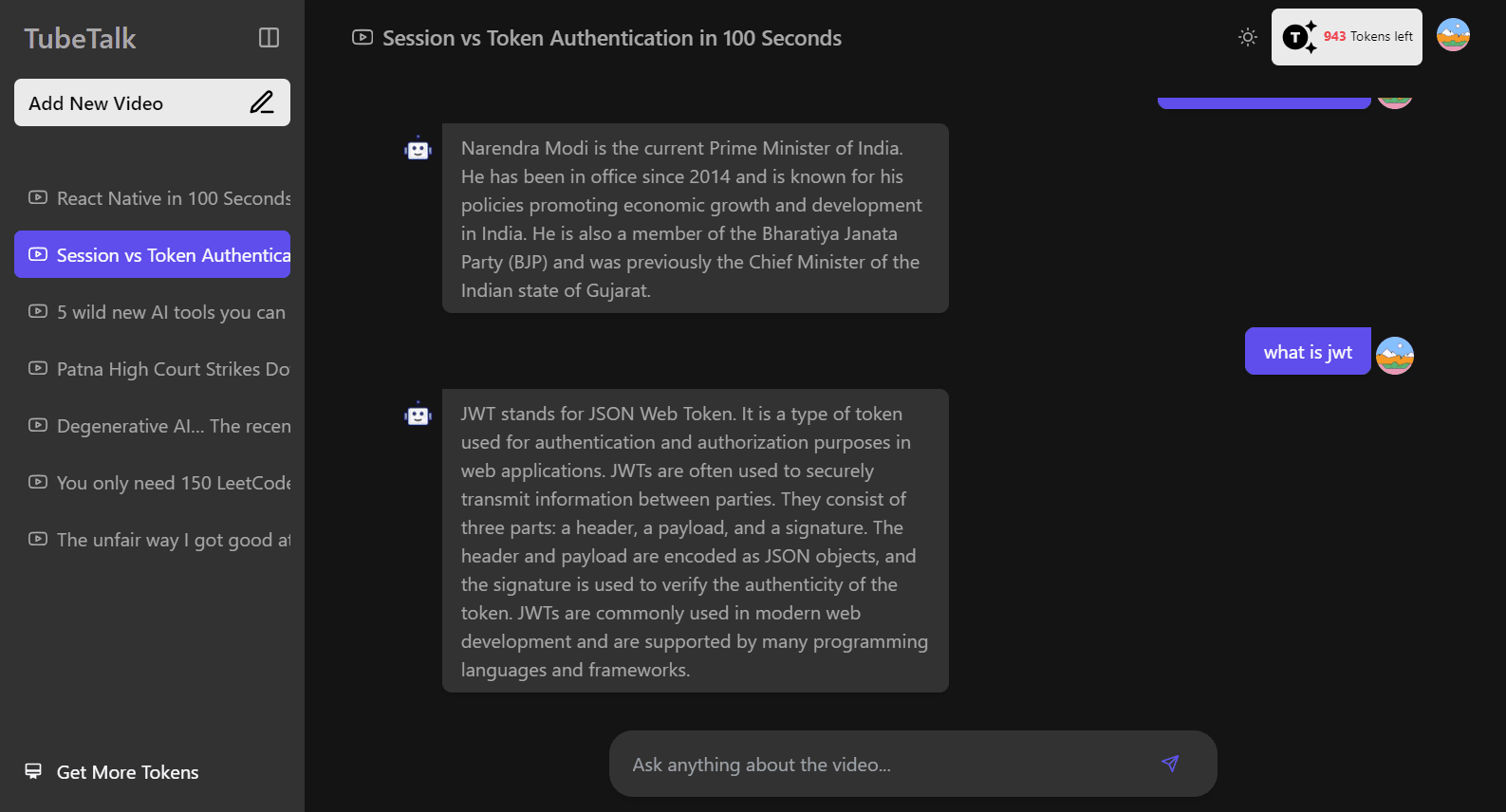1506x812 pixels.
Task: Click the pencil icon on Add New Video
Action: coord(262,102)
